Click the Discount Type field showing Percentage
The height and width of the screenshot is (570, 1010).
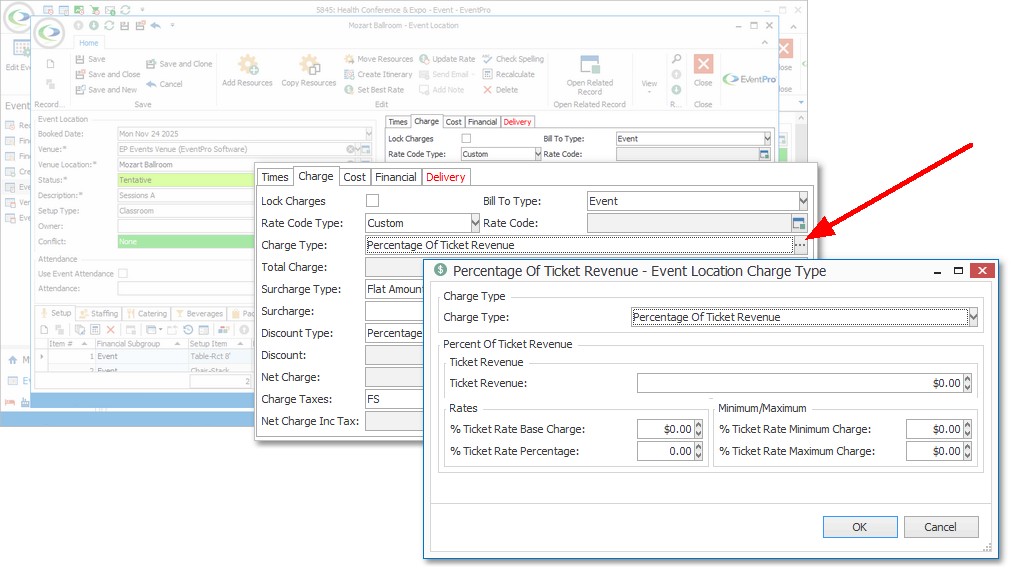point(394,333)
